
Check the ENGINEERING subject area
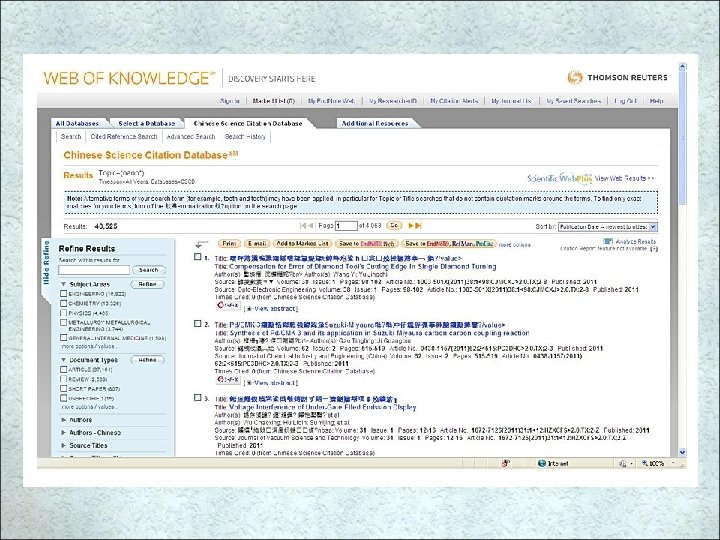pos(64,293)
